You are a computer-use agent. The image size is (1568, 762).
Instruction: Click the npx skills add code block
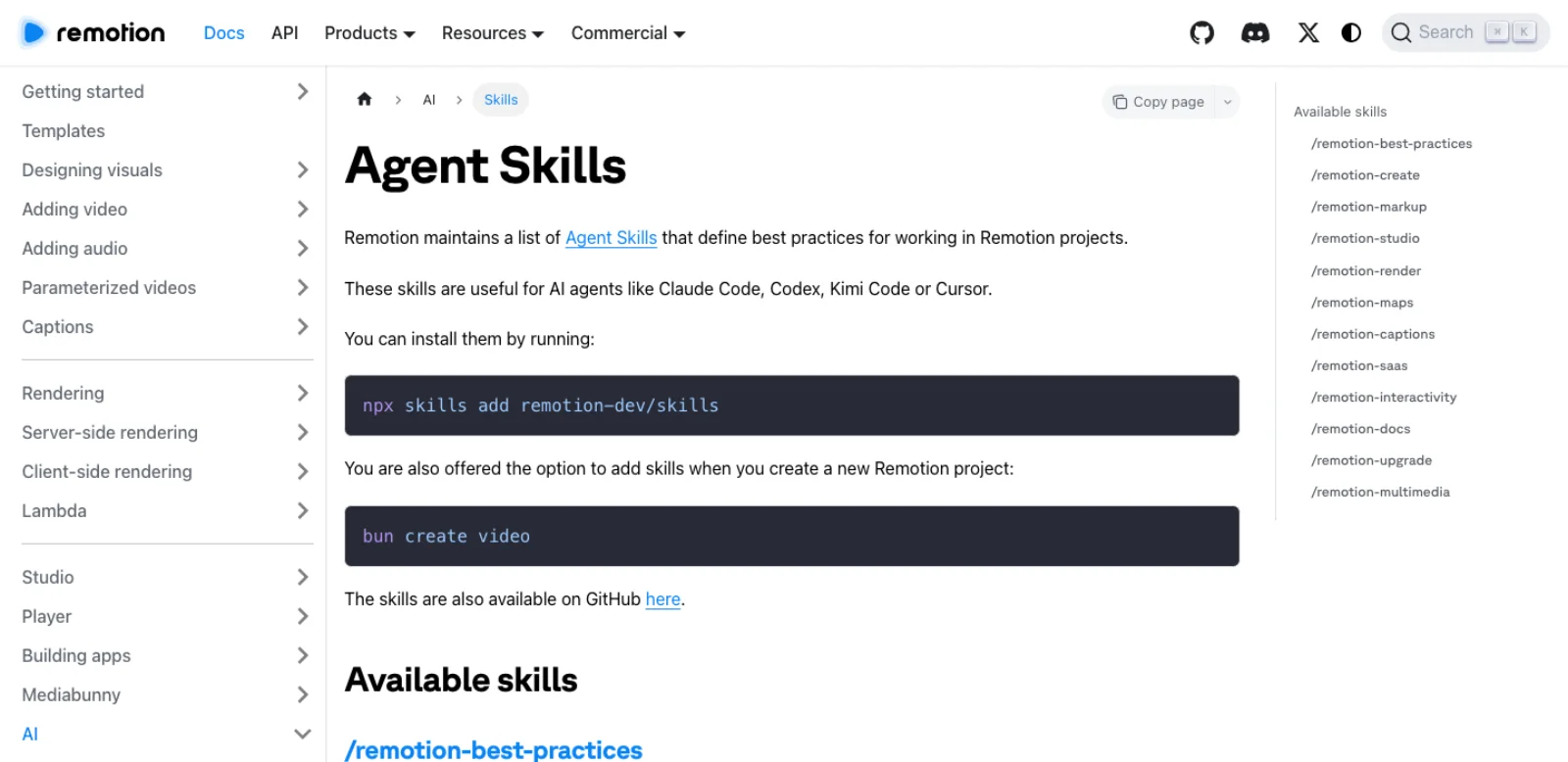point(792,405)
